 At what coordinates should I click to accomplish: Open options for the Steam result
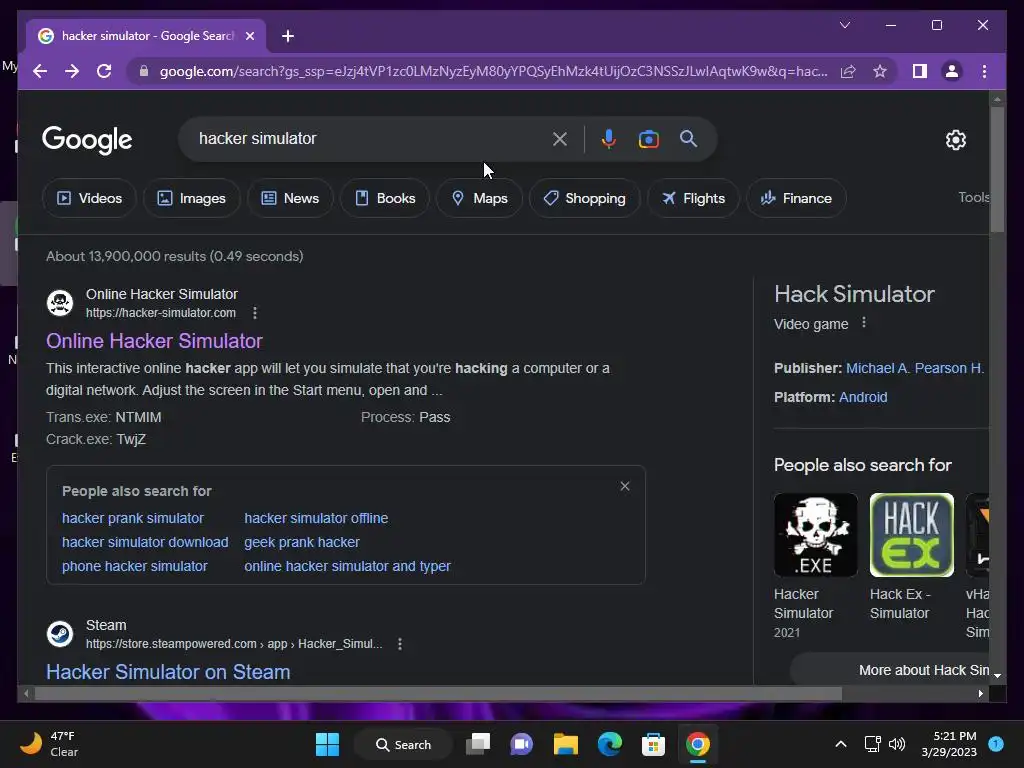tap(400, 645)
